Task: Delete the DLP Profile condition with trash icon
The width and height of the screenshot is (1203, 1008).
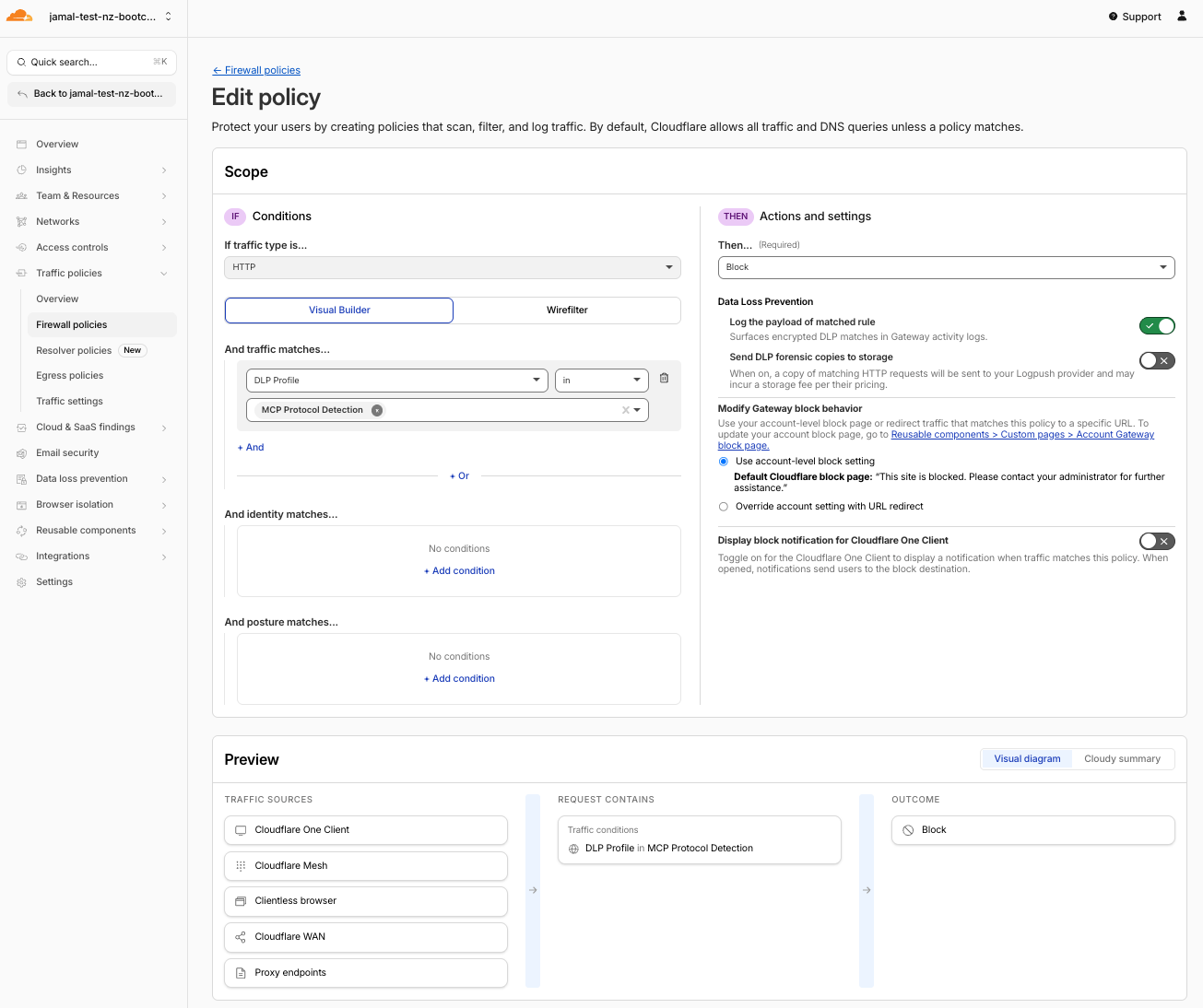Action: (664, 379)
